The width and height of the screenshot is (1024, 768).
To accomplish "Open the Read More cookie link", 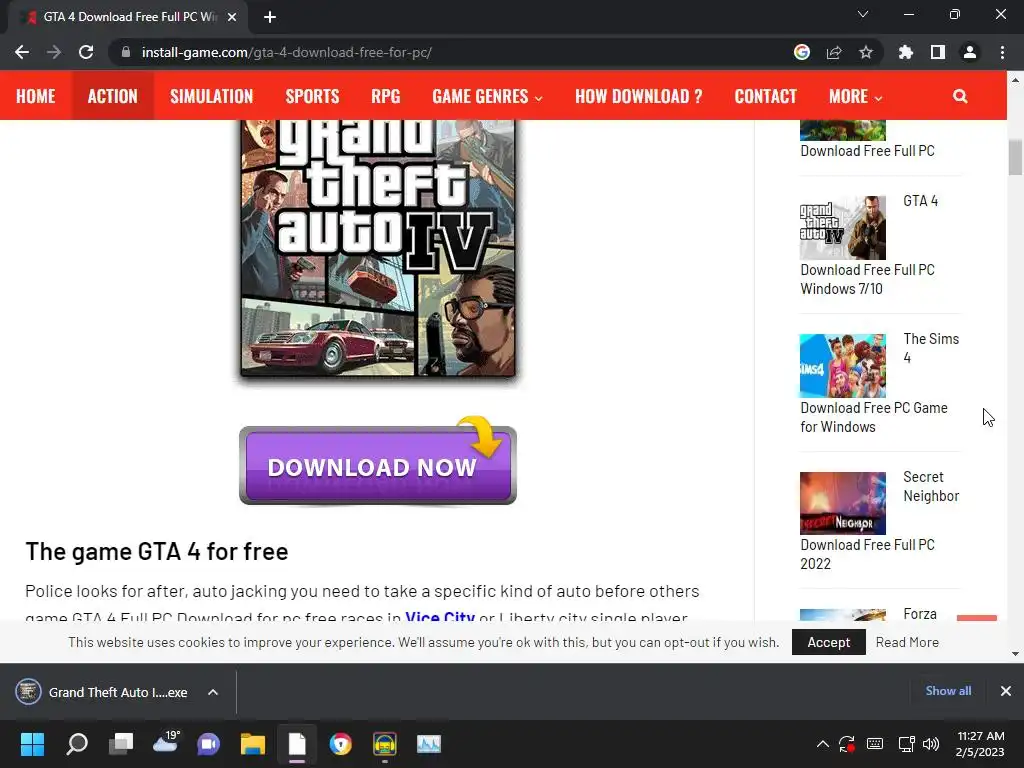I will click(907, 642).
